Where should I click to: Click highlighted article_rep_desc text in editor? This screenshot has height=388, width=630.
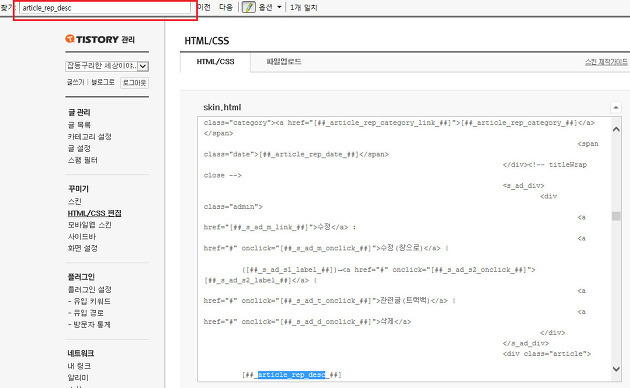pyautogui.click(x=291, y=375)
